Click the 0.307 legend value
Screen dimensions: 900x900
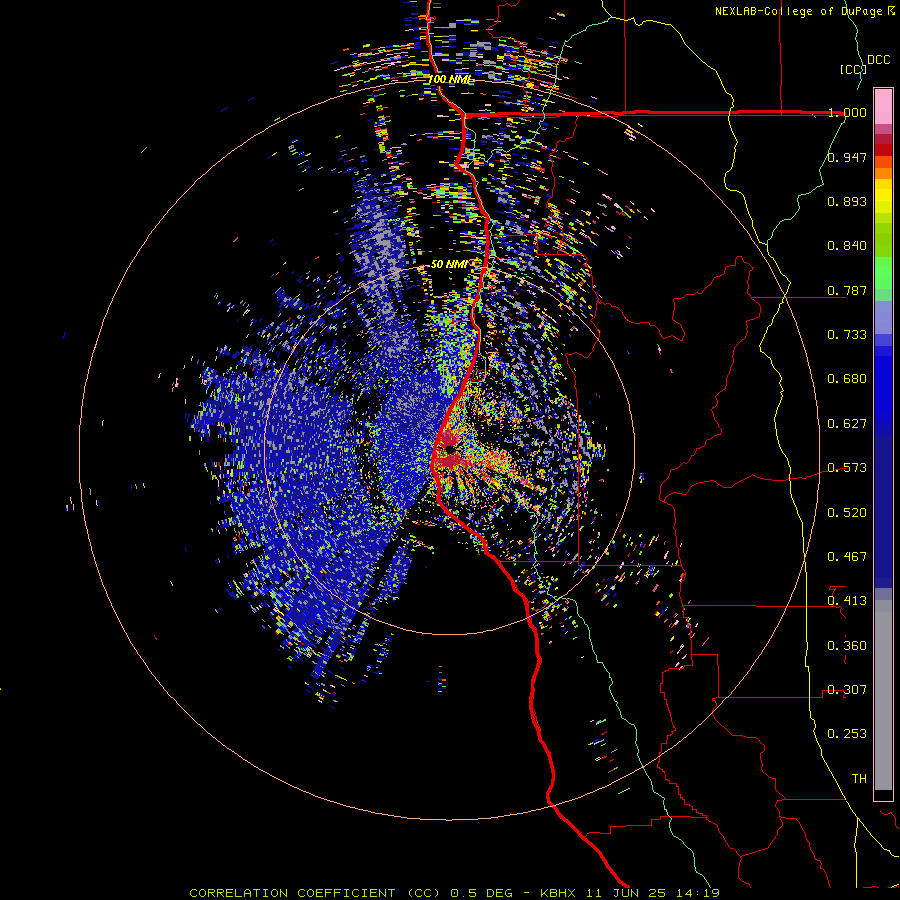point(847,690)
